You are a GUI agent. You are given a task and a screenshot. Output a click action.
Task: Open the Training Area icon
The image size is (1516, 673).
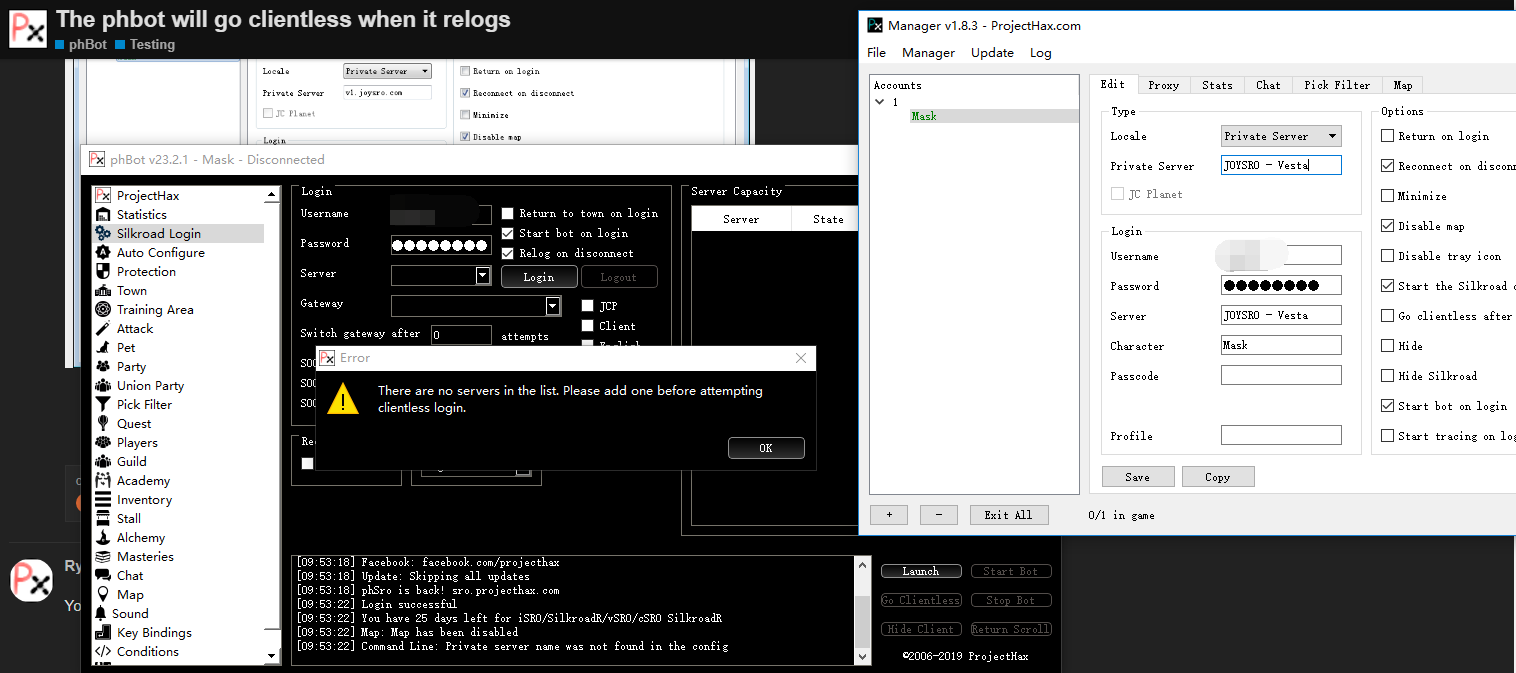(103, 310)
